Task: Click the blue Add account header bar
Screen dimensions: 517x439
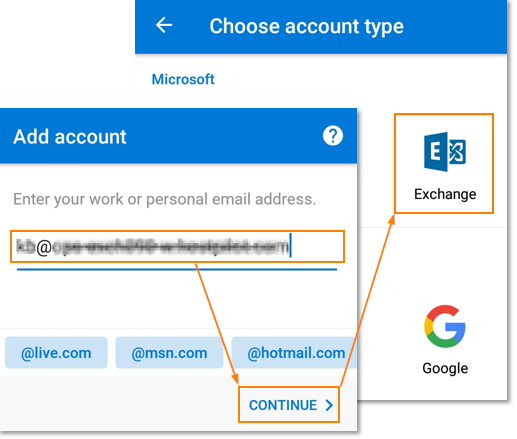Action: point(178,136)
